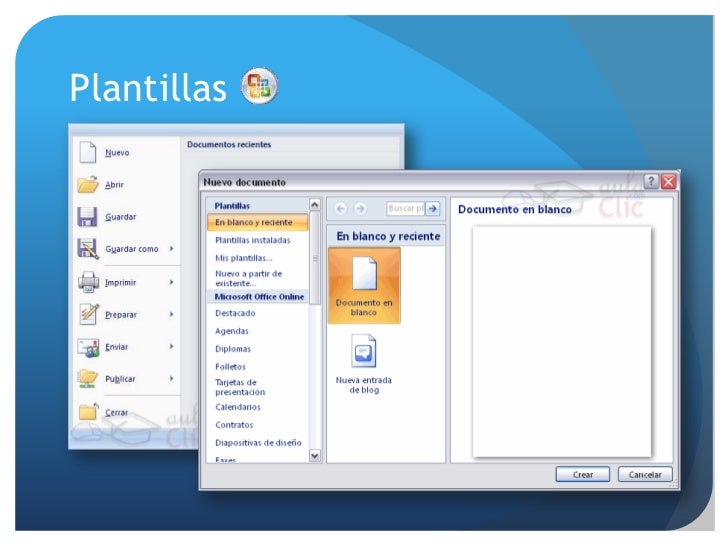
Task: Expand the Guardar como submenu arrow
Action: click(171, 249)
